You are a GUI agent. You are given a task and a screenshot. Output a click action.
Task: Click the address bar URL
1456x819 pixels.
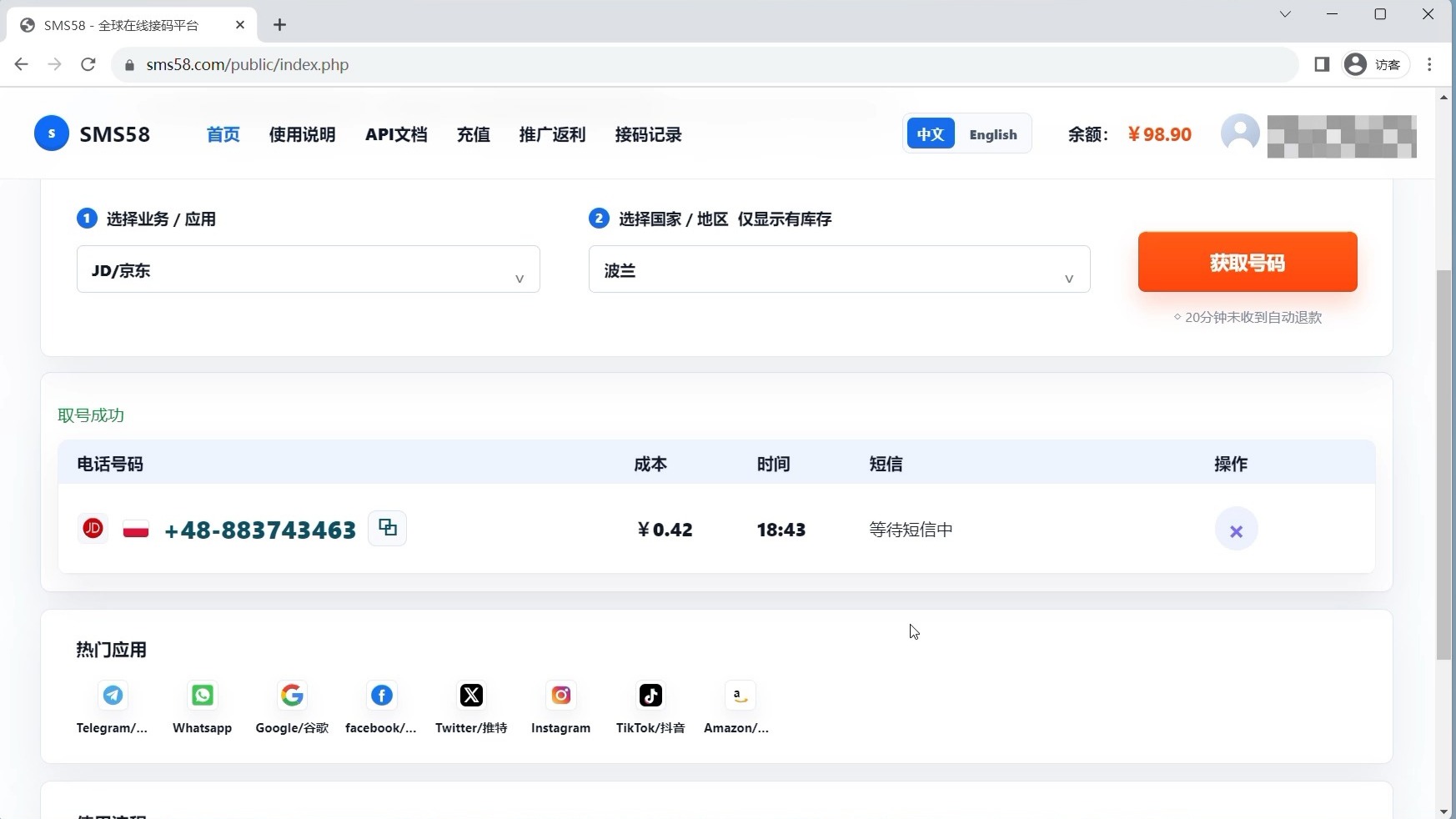pyautogui.click(x=247, y=65)
